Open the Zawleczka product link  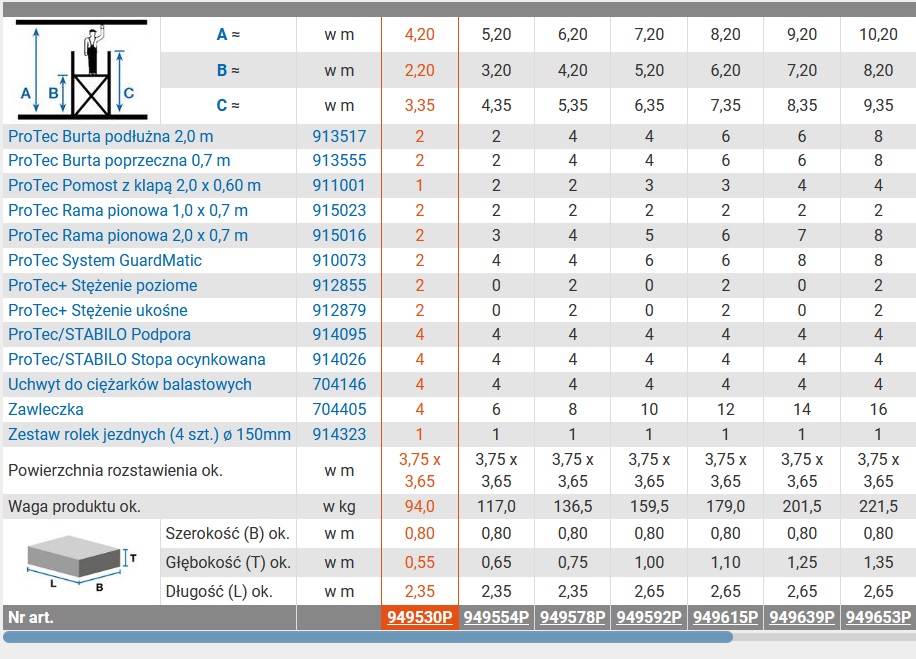[46, 410]
